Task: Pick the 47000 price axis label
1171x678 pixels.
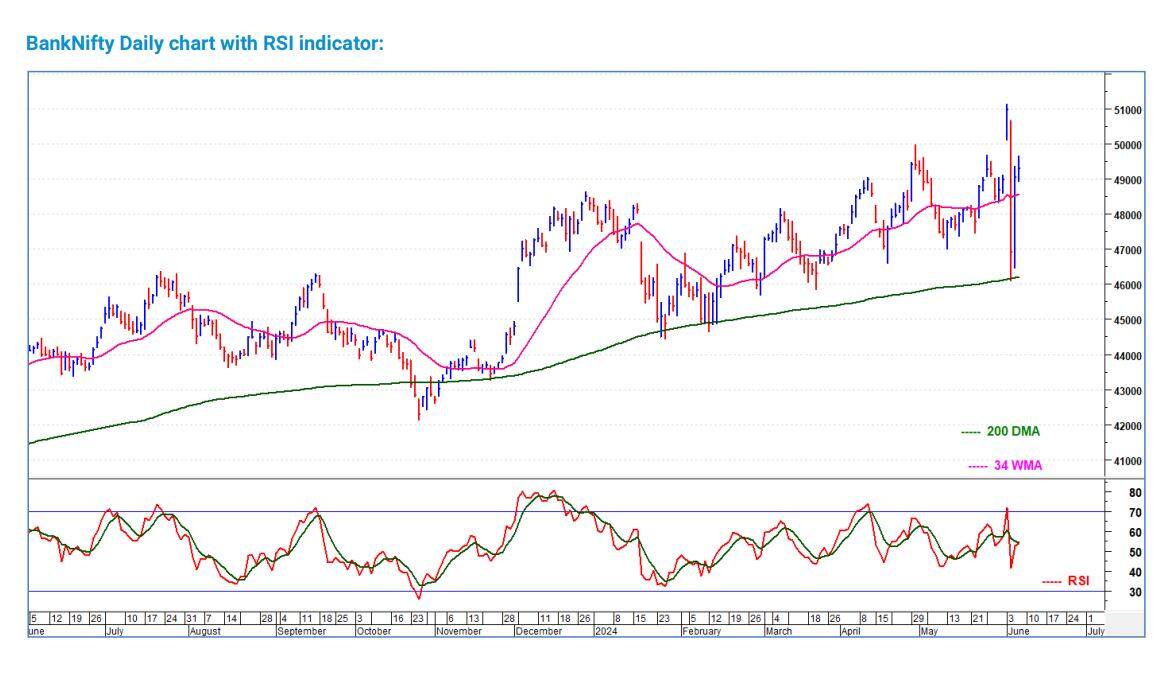Action: [1127, 251]
